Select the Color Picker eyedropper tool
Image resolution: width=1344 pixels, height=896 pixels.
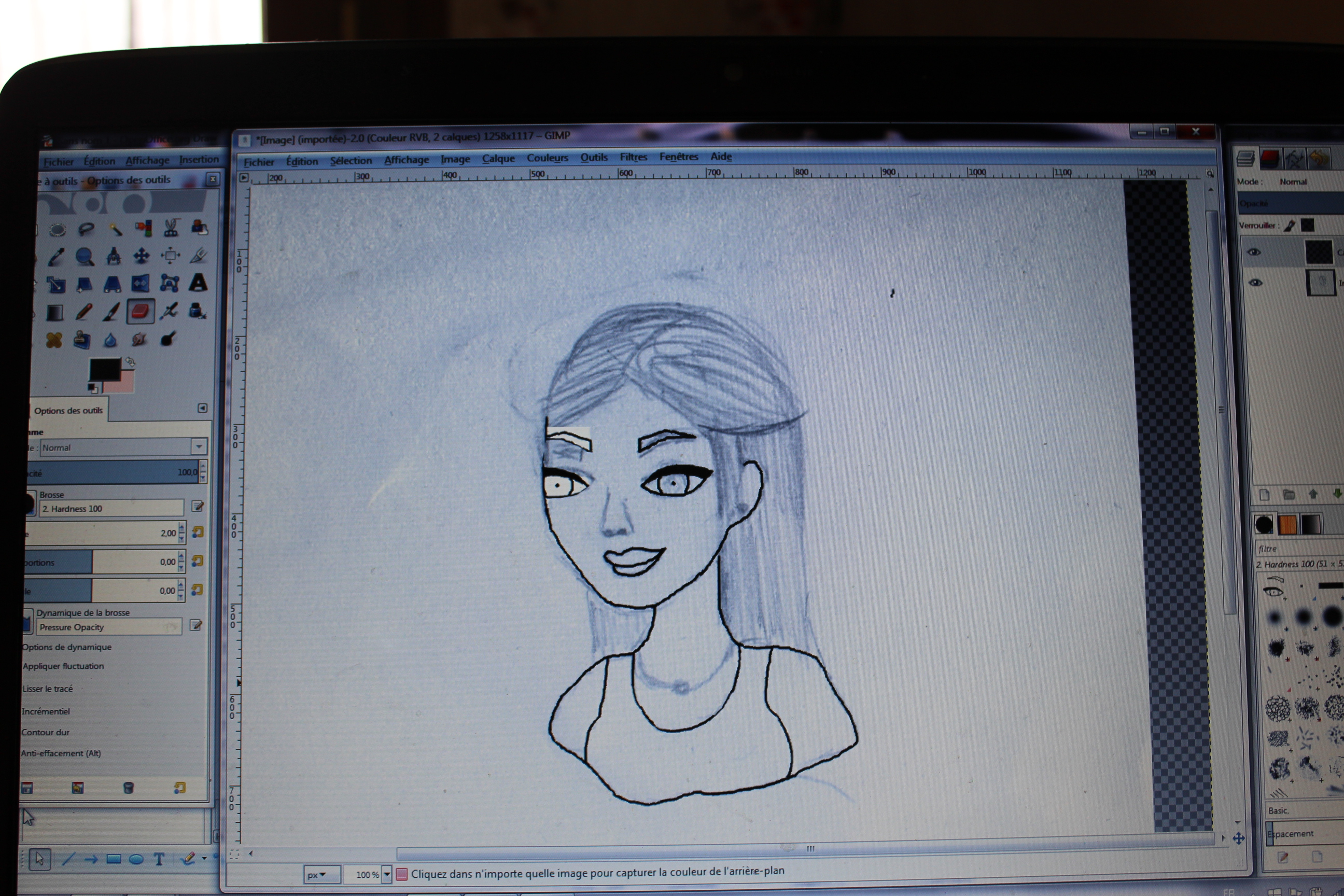point(56,257)
